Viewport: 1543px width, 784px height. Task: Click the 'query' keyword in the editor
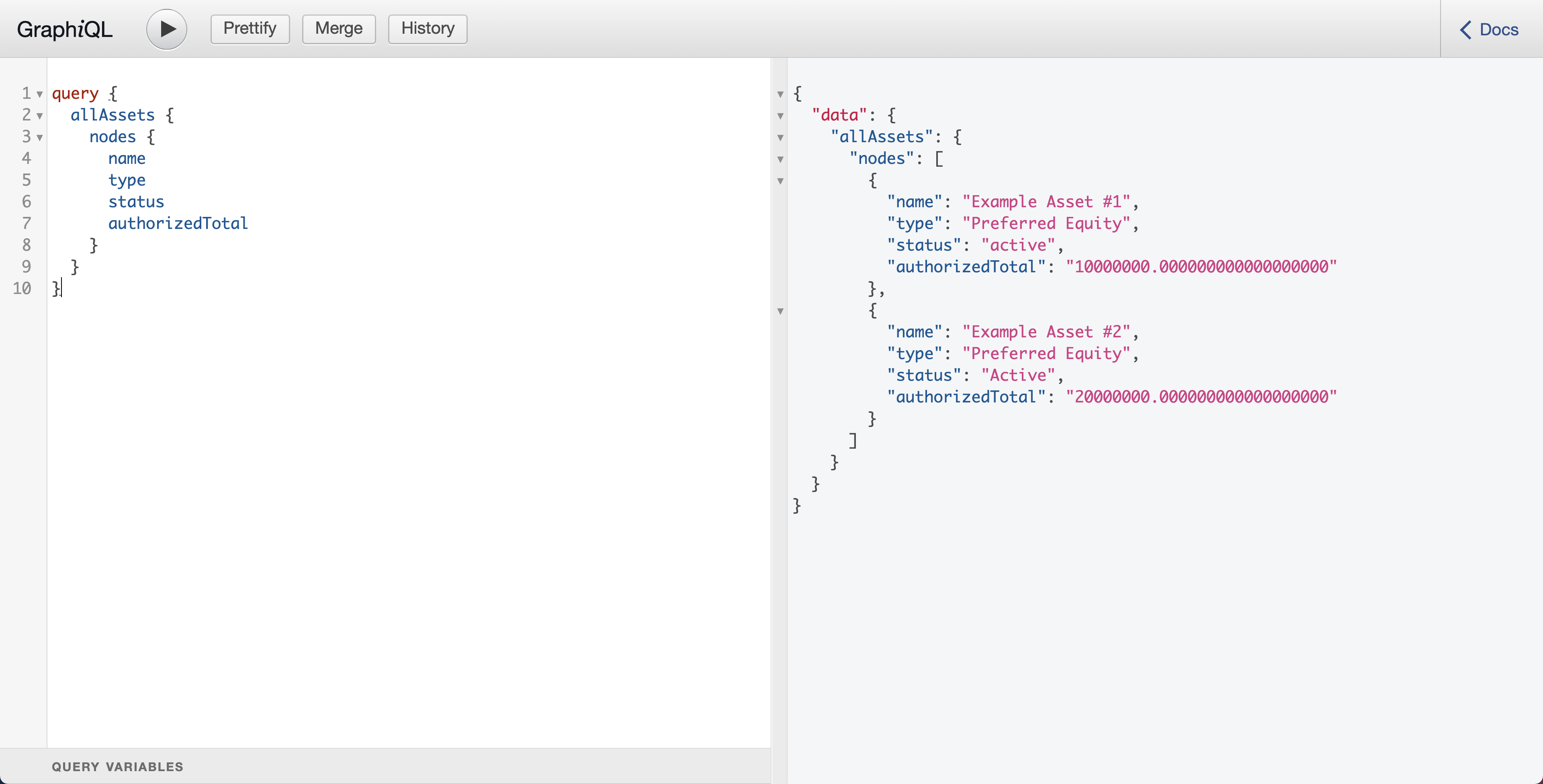click(76, 94)
